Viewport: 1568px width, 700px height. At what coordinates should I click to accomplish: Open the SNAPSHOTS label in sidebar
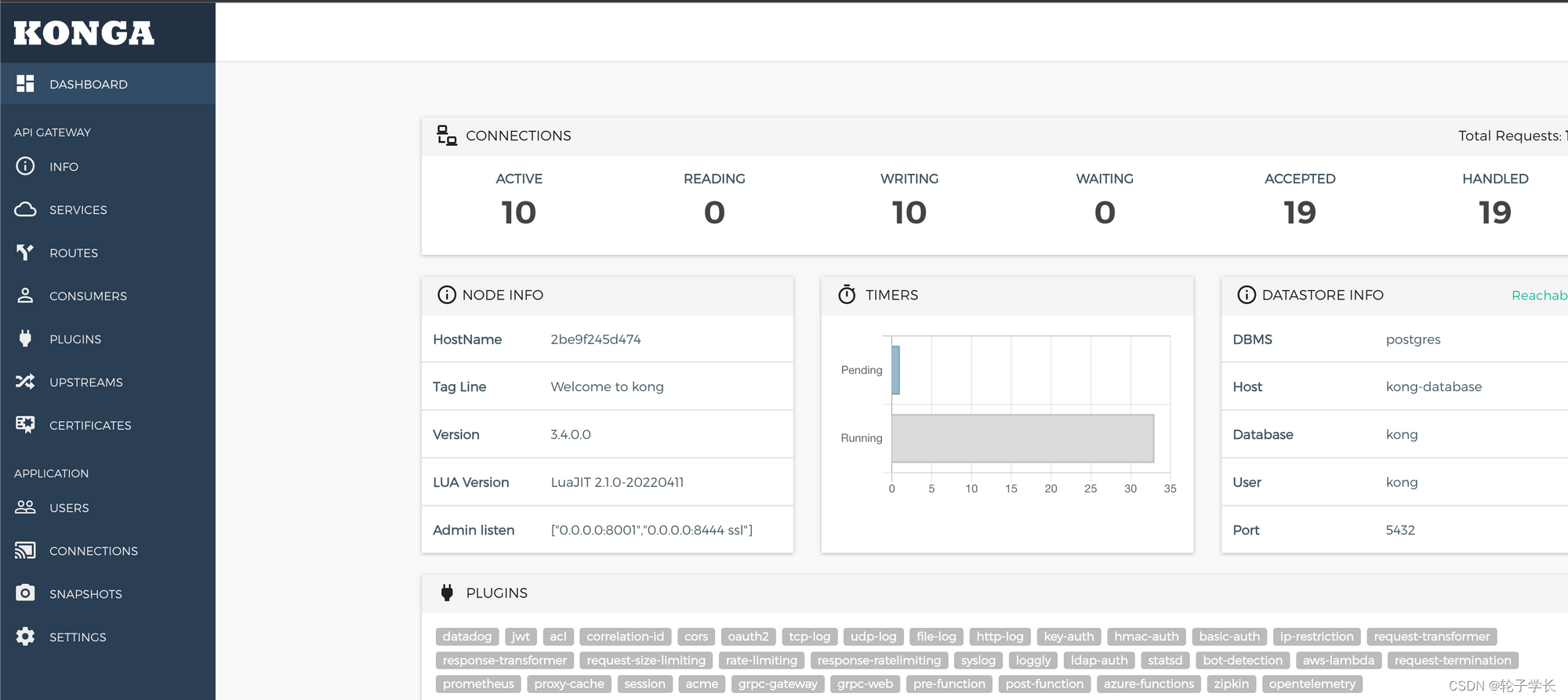tap(85, 594)
